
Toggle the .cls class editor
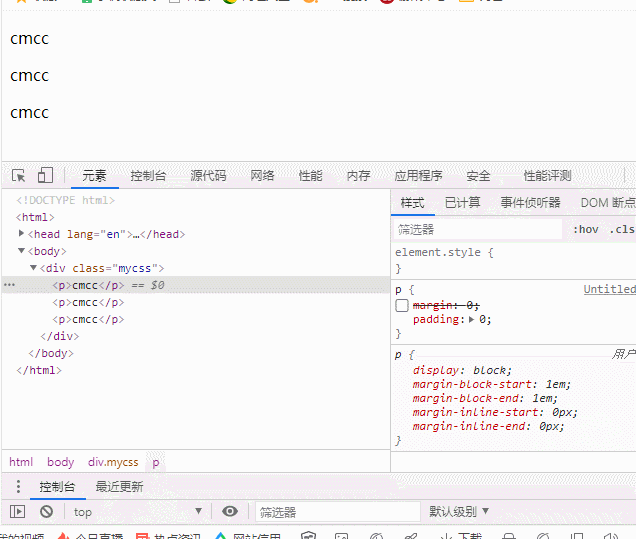tap(622, 230)
